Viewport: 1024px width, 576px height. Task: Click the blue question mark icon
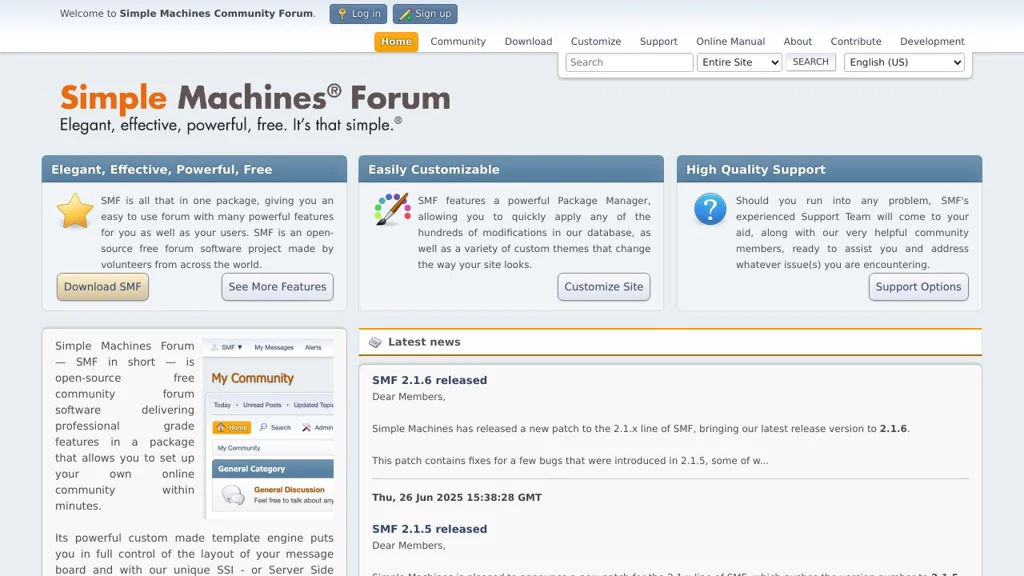click(x=710, y=209)
